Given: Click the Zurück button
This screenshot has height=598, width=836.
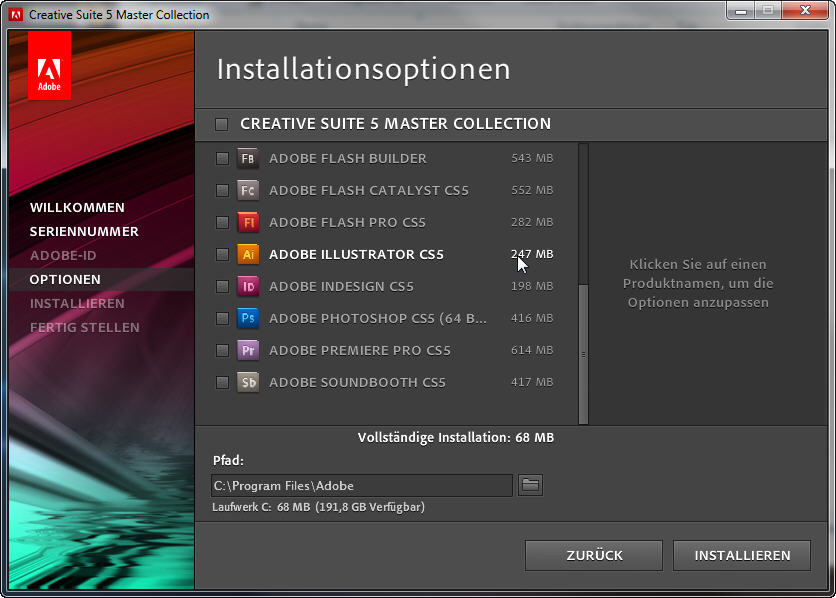Looking at the screenshot, I should coord(594,555).
